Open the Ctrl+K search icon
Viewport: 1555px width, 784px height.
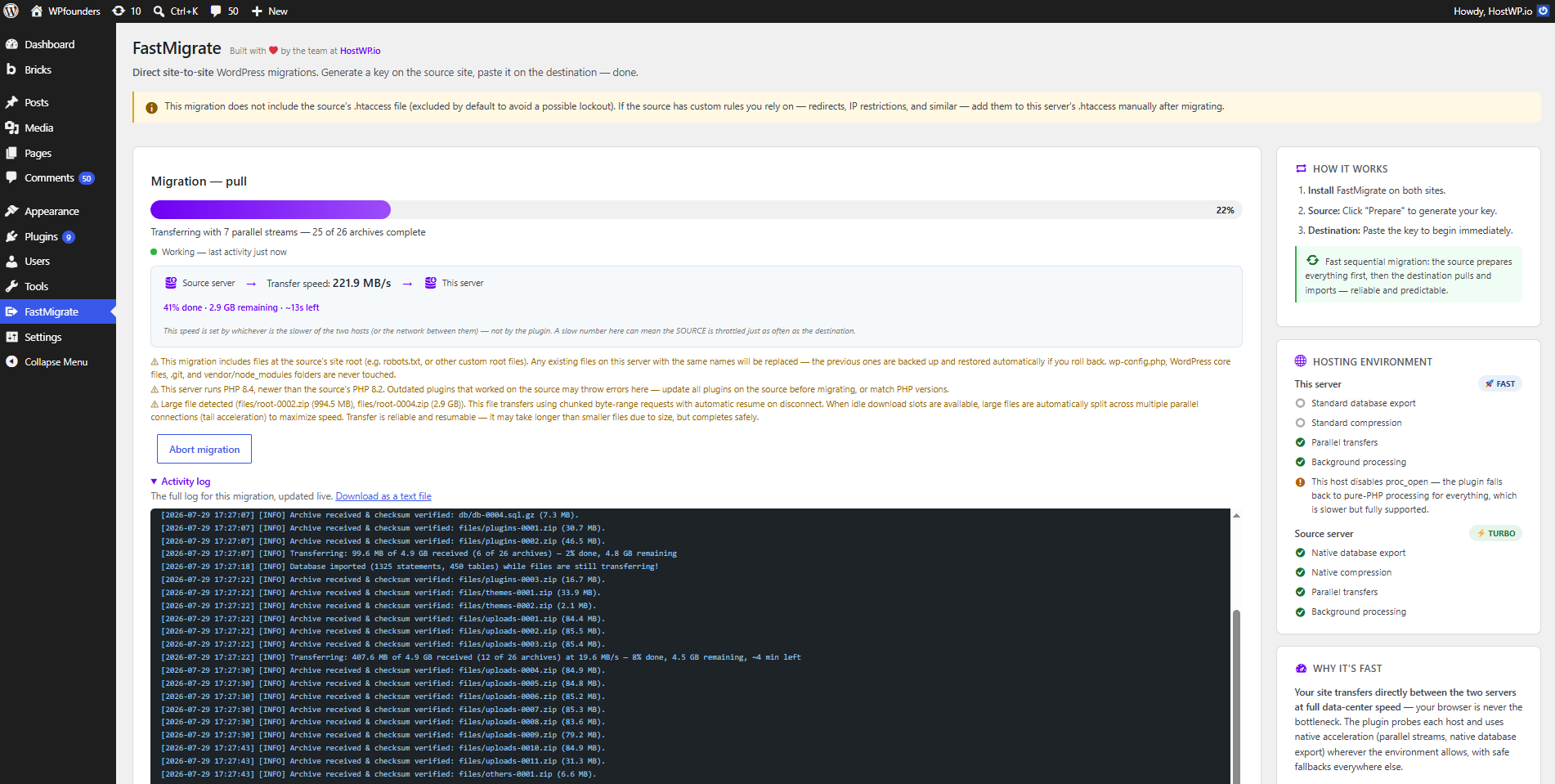(159, 11)
